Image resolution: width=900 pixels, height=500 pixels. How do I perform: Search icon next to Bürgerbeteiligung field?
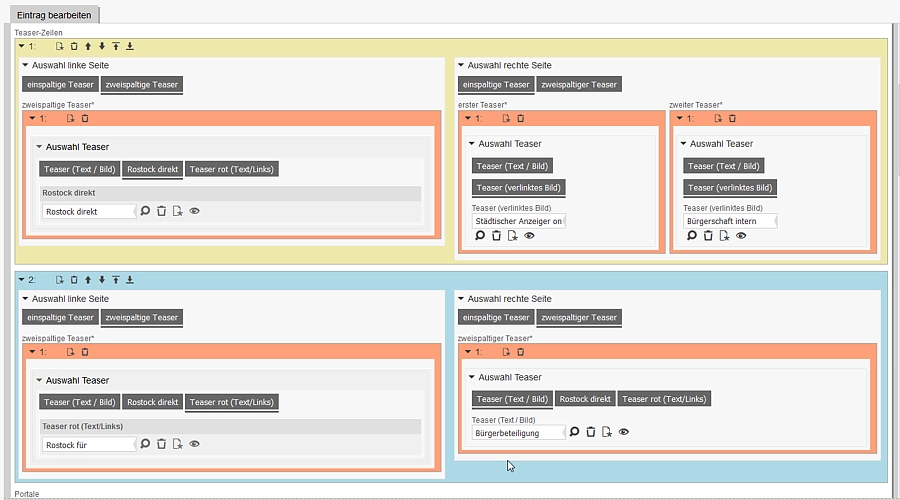tap(574, 432)
